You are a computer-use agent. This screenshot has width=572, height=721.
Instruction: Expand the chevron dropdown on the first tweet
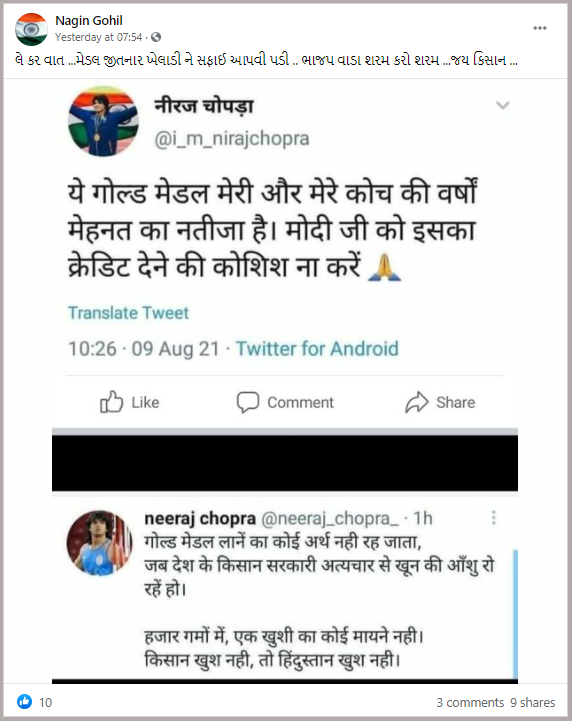(503, 105)
